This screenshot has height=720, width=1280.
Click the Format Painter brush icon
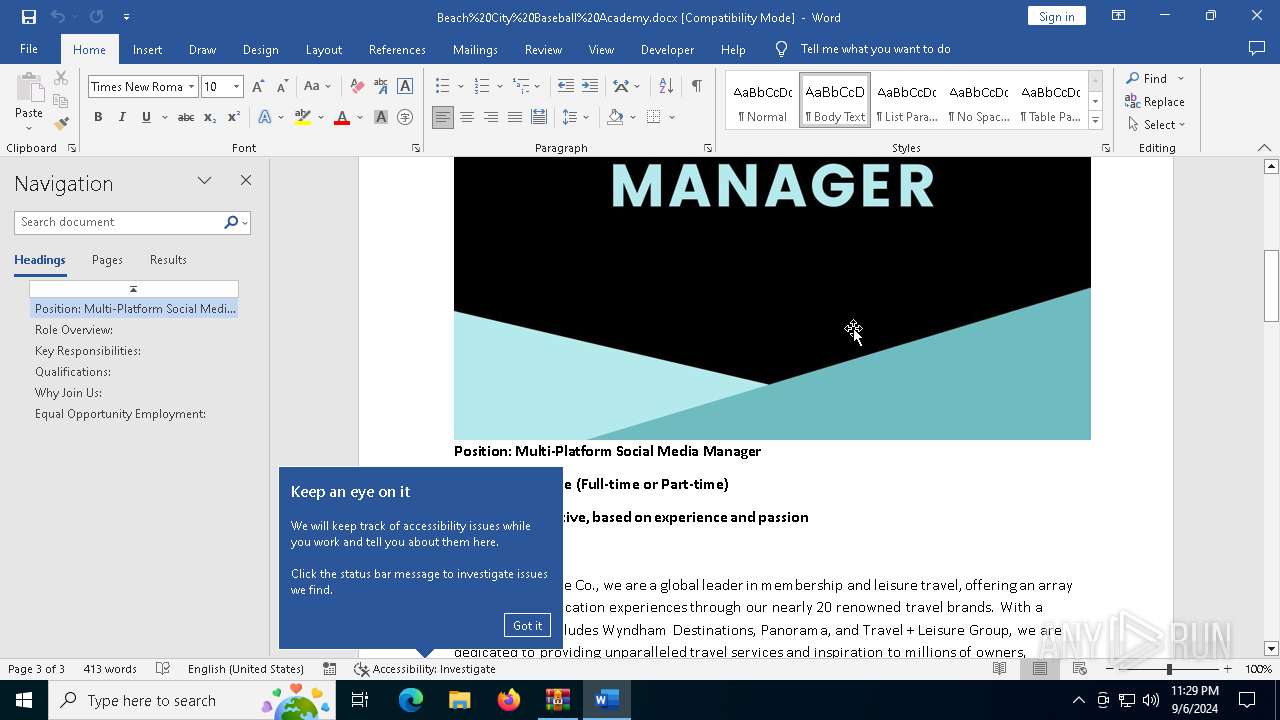pos(61,124)
